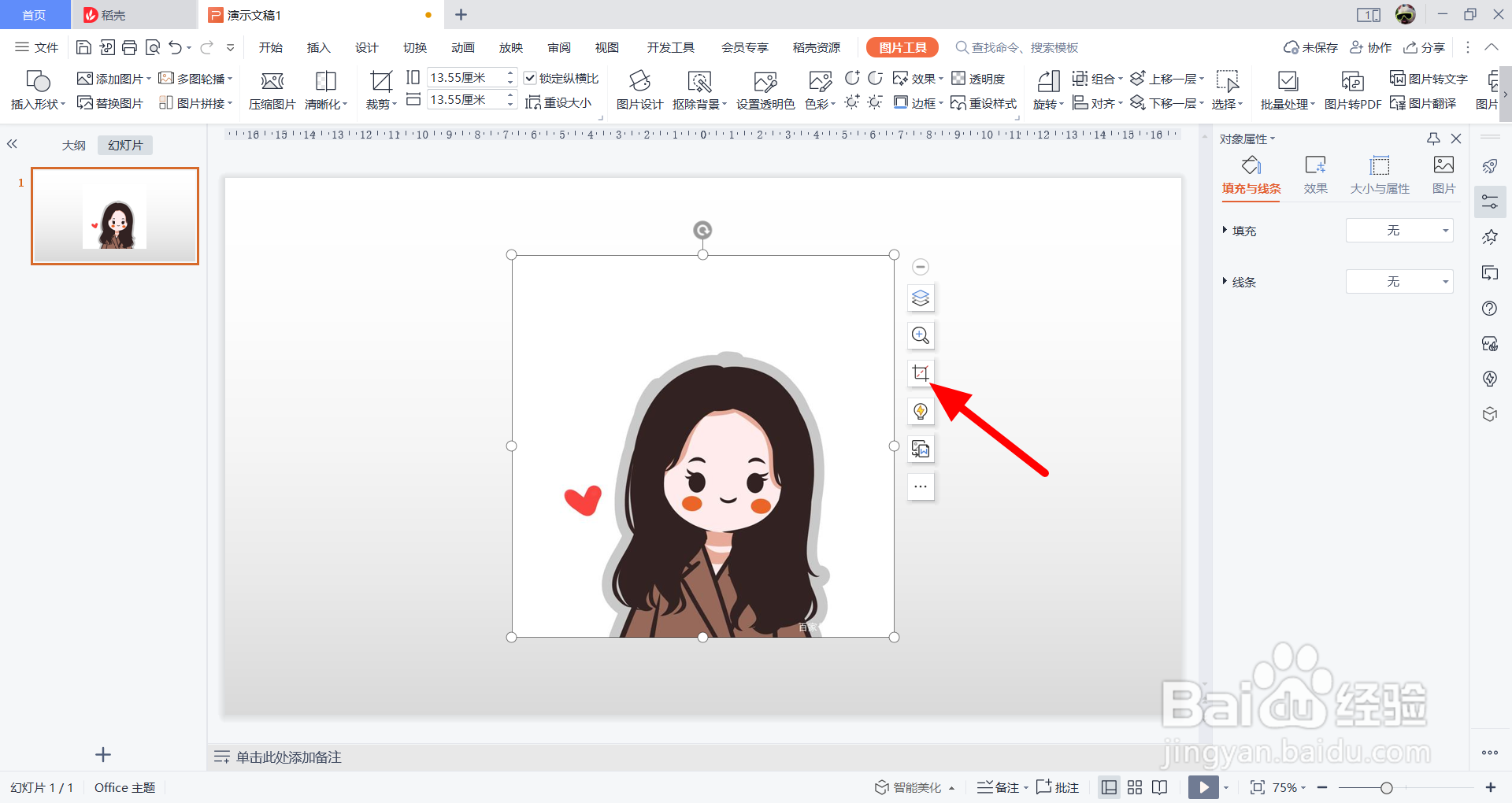Click the 重设大小 reset size button

[x=558, y=103]
